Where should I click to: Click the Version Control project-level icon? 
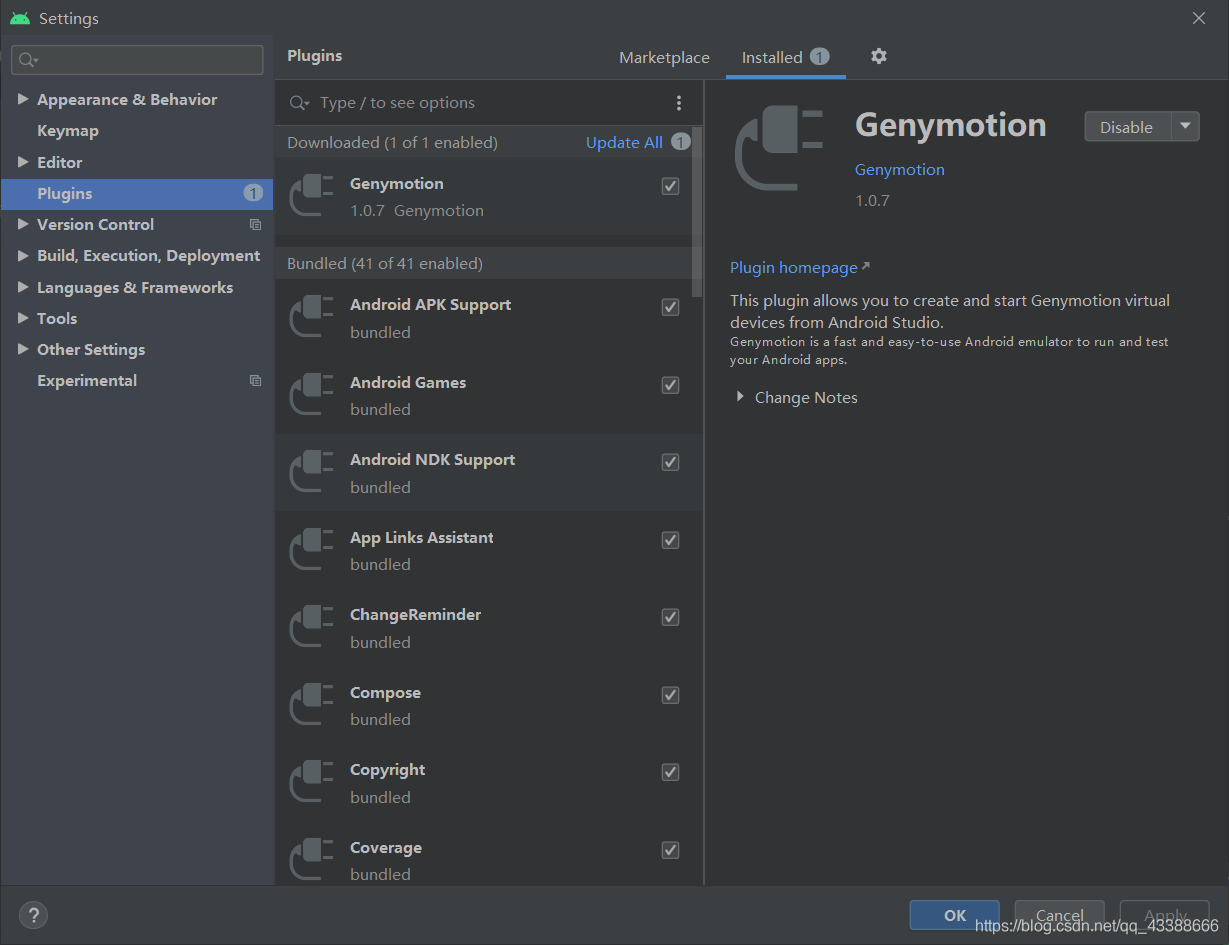(x=255, y=225)
